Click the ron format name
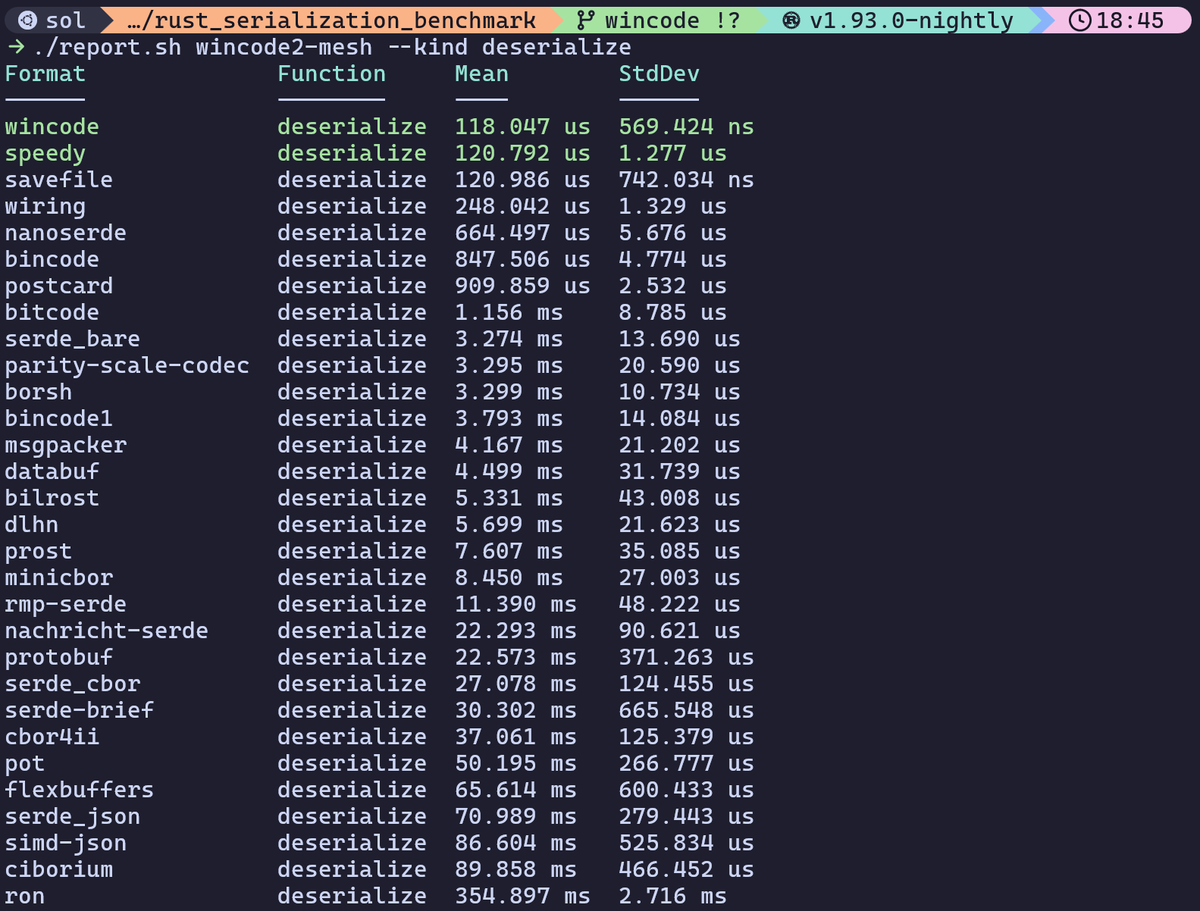Image resolution: width=1200 pixels, height=911 pixels. click(25, 896)
